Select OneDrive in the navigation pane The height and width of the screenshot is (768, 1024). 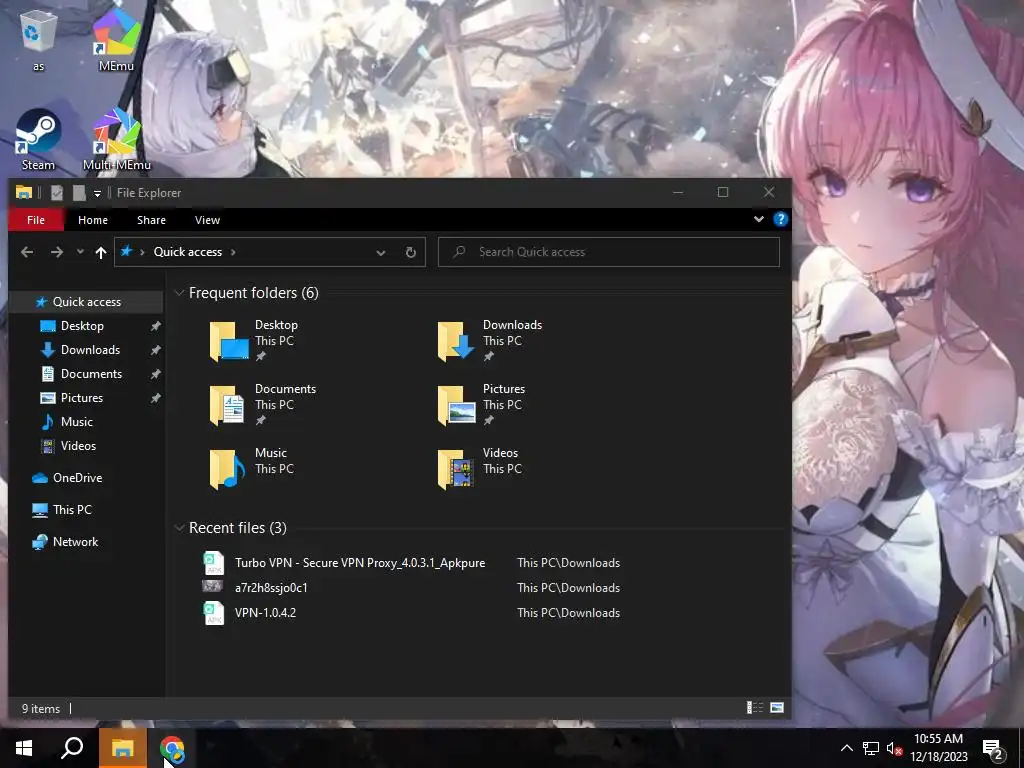[77, 478]
